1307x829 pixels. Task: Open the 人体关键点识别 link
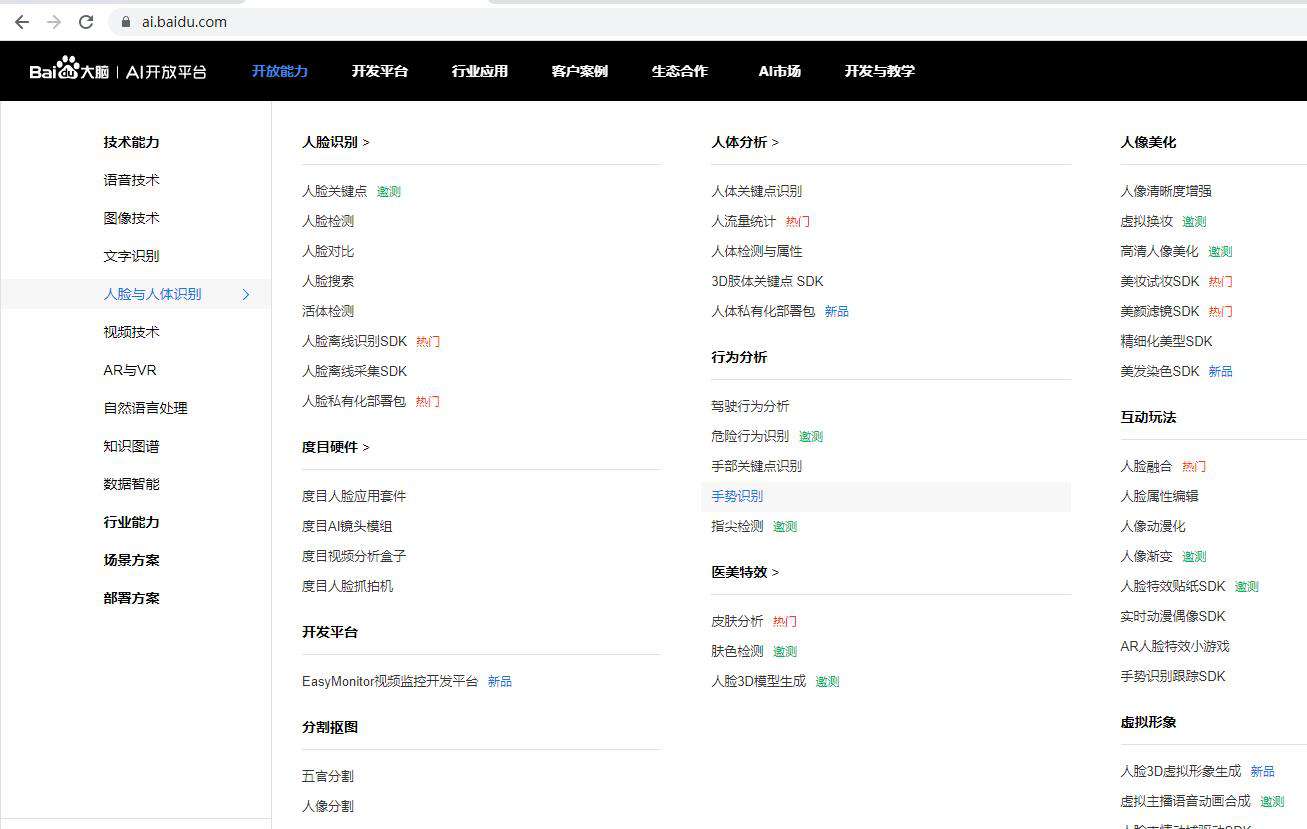757,191
